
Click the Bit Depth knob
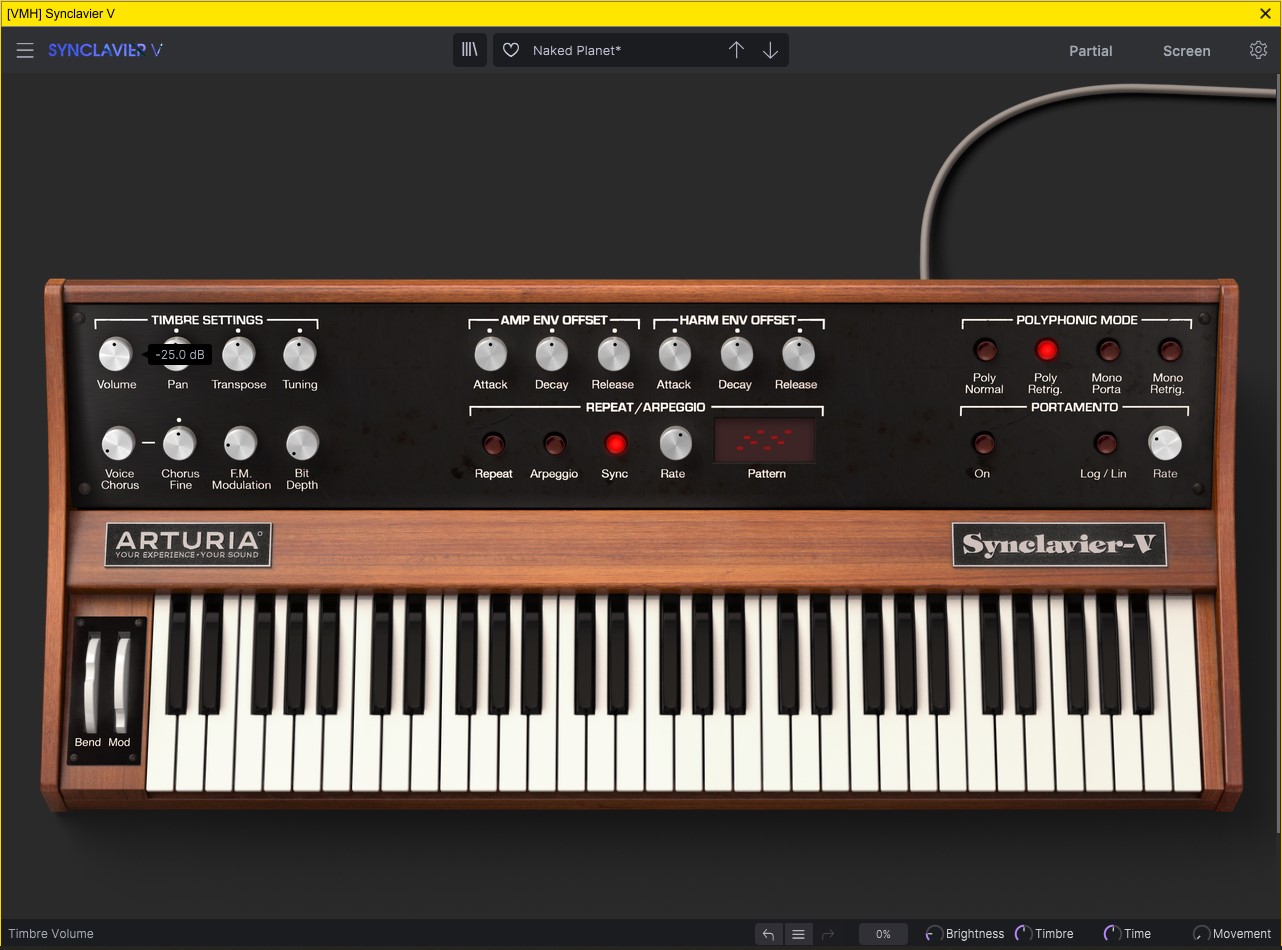pyautogui.click(x=302, y=443)
